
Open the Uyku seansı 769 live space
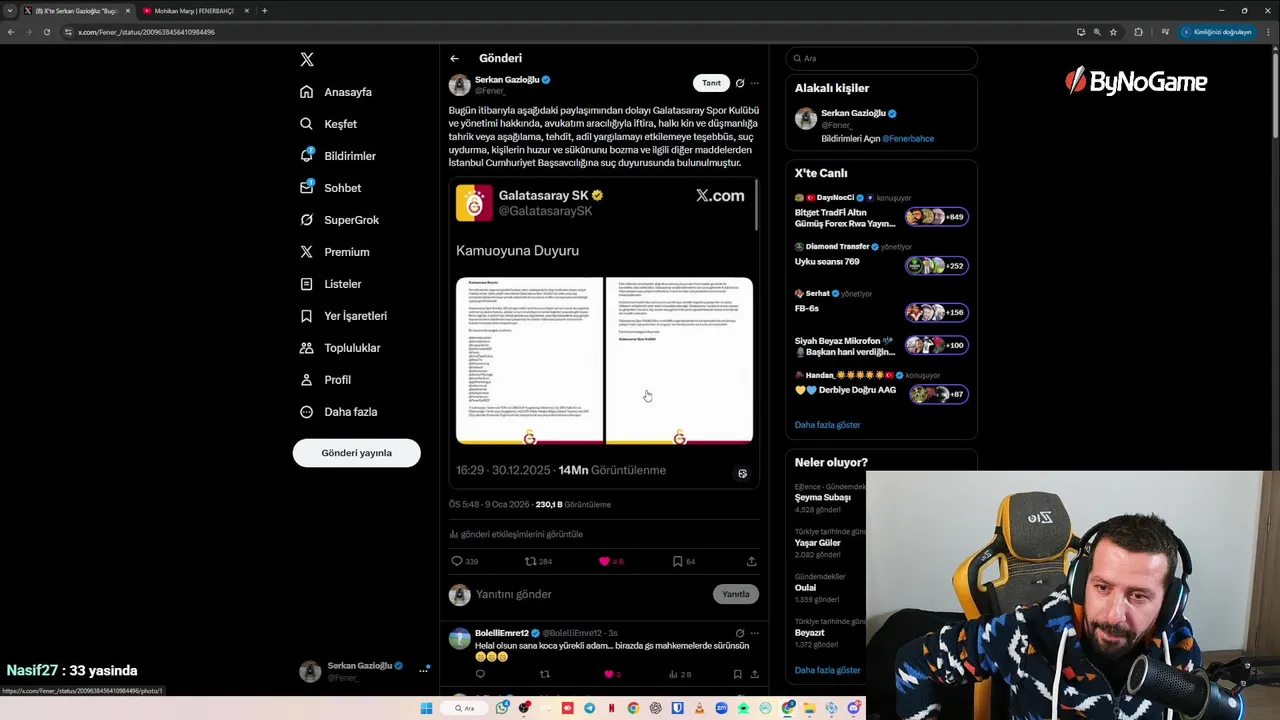pos(881,258)
